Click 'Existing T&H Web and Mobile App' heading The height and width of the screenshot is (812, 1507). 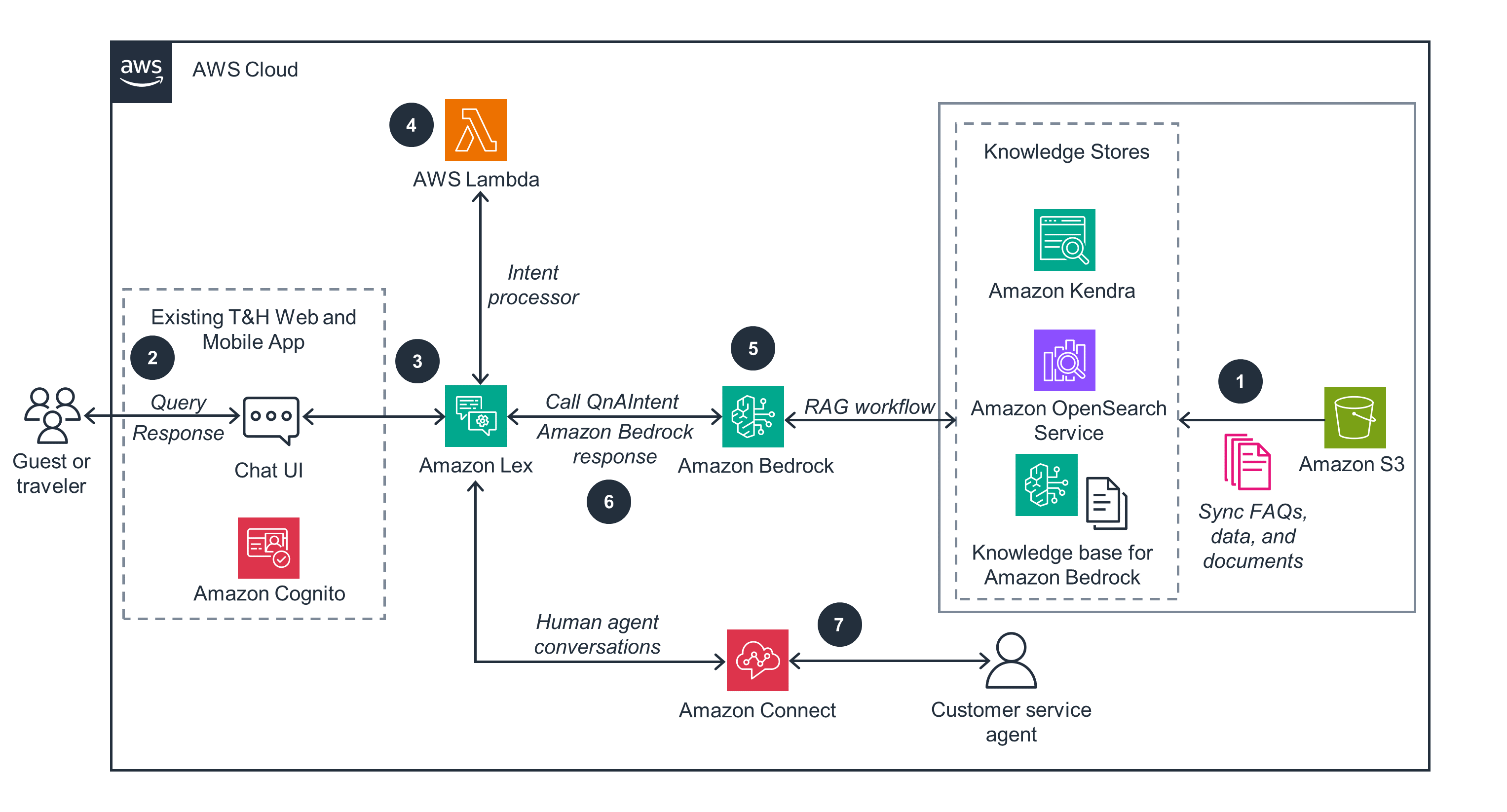click(x=253, y=330)
